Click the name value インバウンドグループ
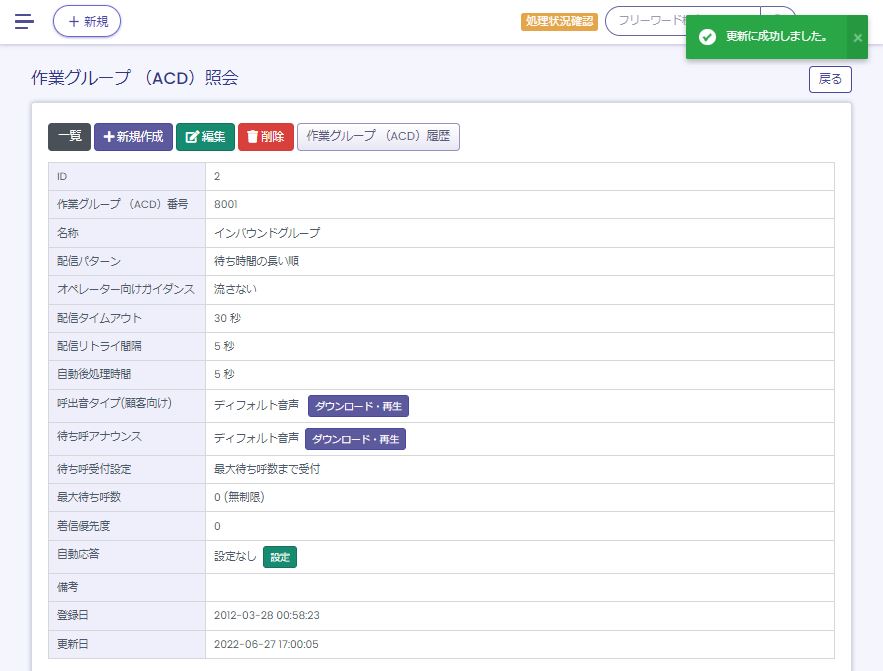The image size is (883, 671). pyautogui.click(x=267, y=233)
